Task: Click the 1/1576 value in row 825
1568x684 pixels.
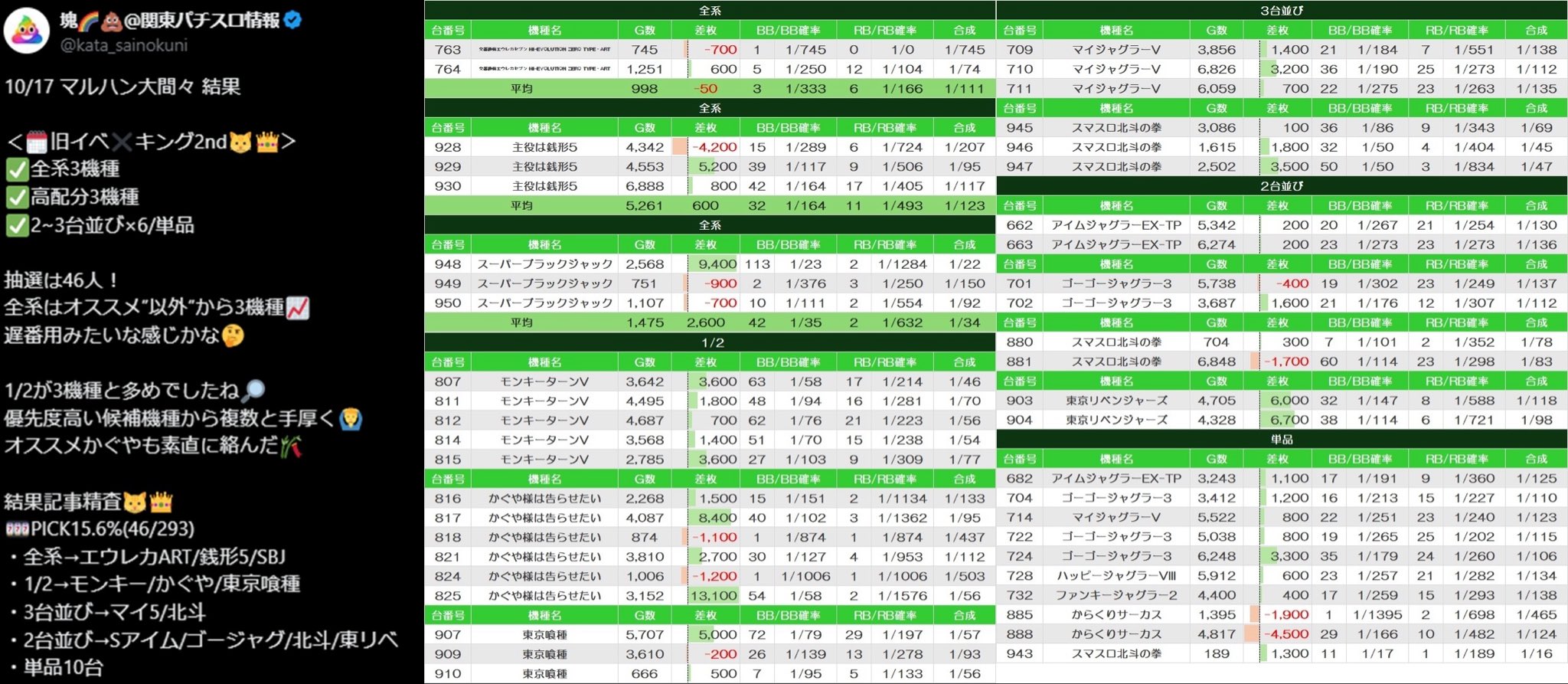Action: tap(903, 596)
